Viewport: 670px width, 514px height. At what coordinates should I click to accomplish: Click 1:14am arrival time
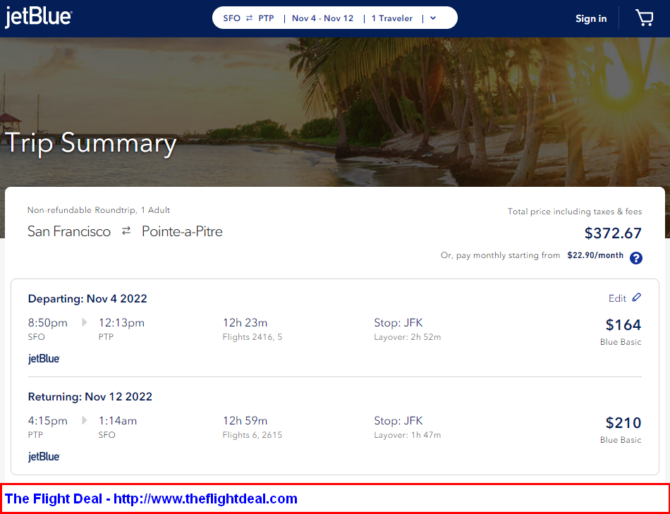(x=118, y=421)
